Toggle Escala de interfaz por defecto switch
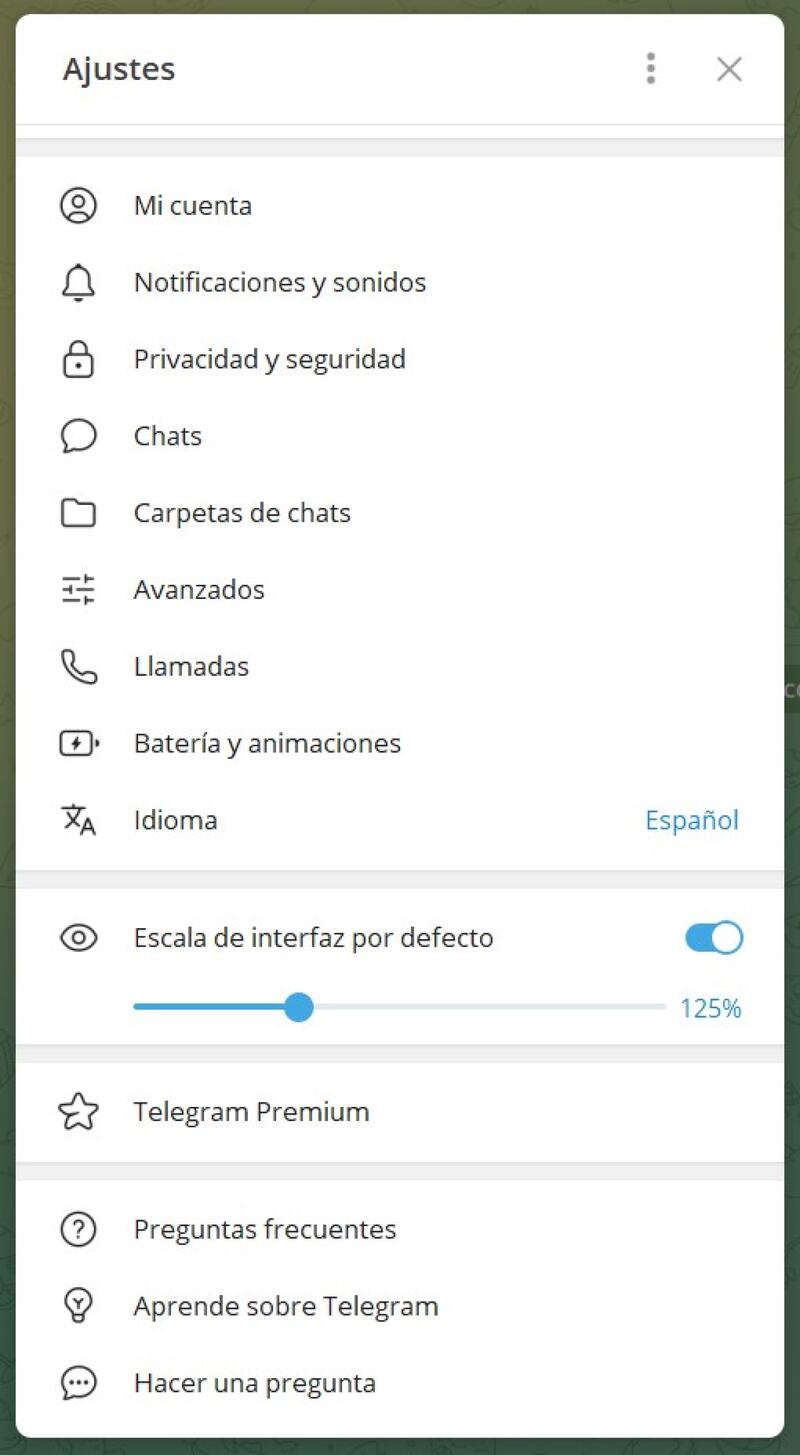The width and height of the screenshot is (800, 1455). 714,938
